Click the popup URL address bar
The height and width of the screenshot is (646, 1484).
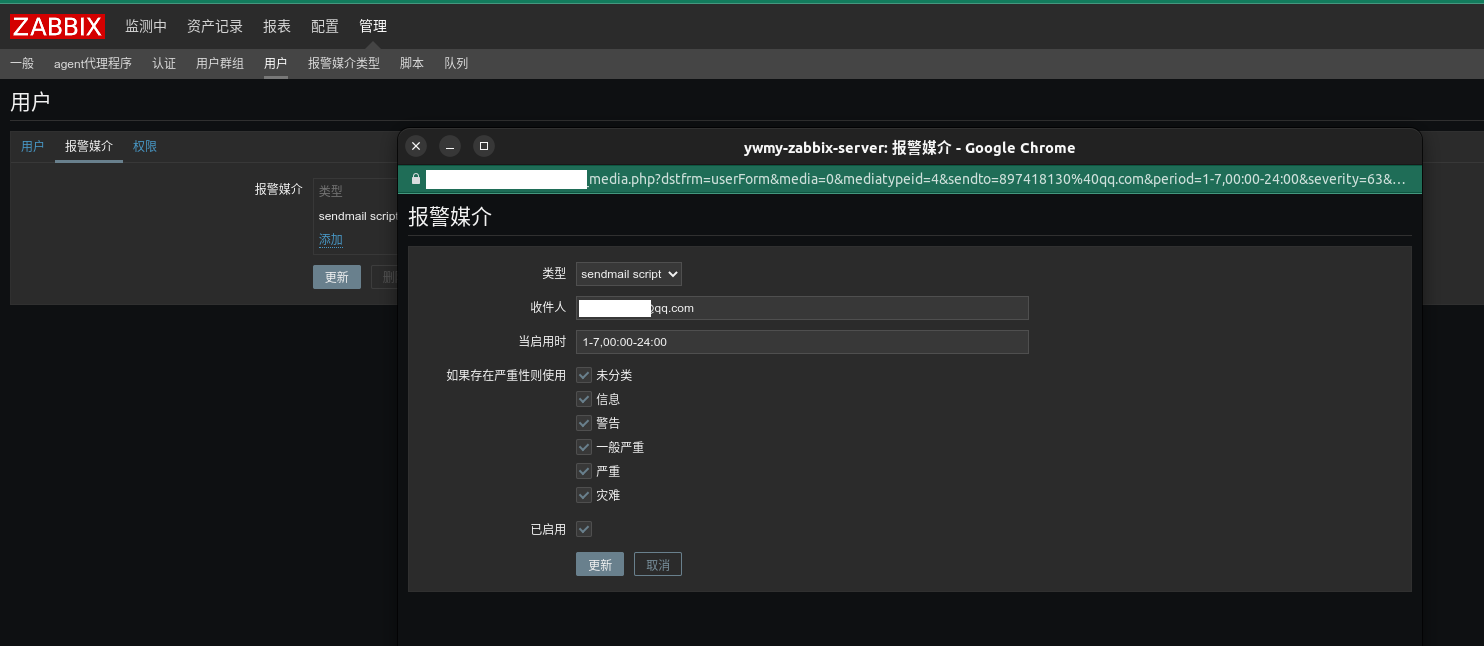910,179
